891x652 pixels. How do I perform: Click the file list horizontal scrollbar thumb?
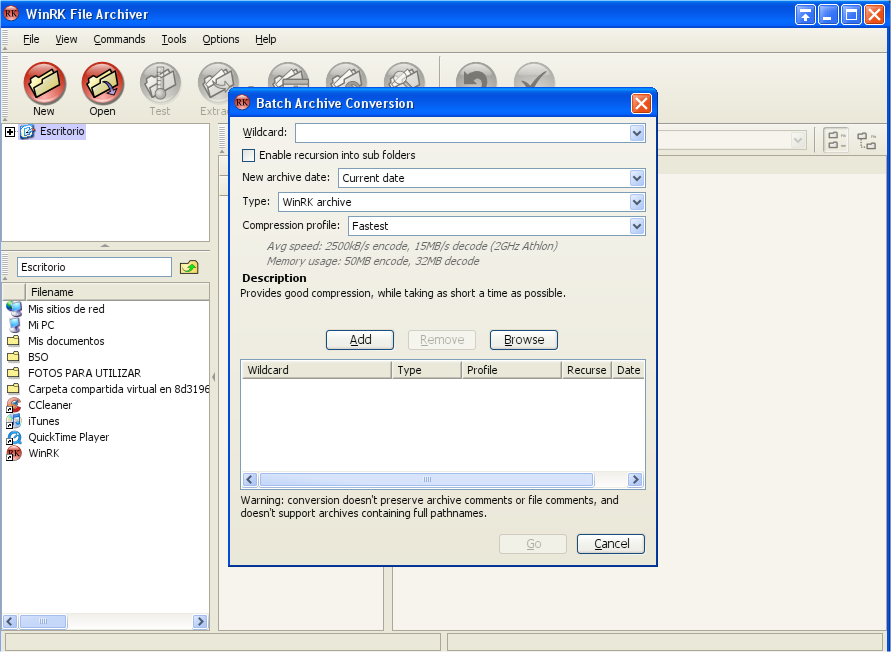pos(43,621)
